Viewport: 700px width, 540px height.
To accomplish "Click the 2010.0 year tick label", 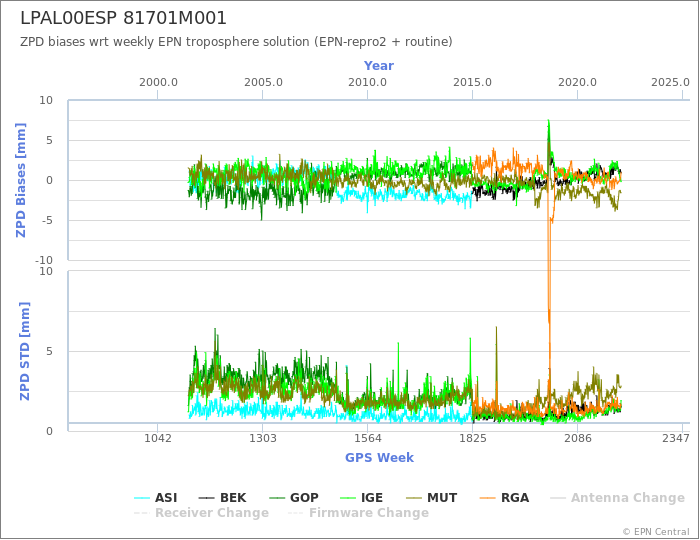I will pos(367,83).
